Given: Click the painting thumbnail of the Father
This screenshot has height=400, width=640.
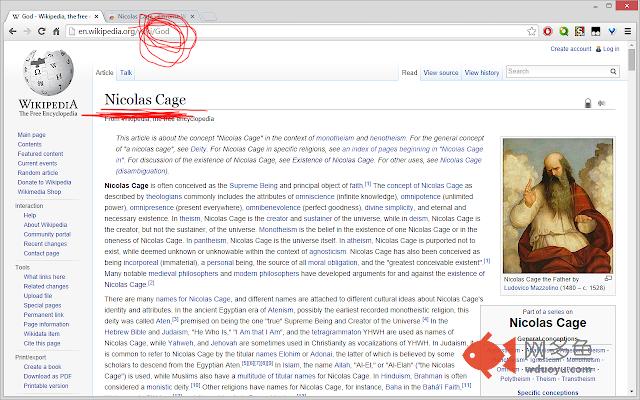Looking at the screenshot, I should point(558,206).
